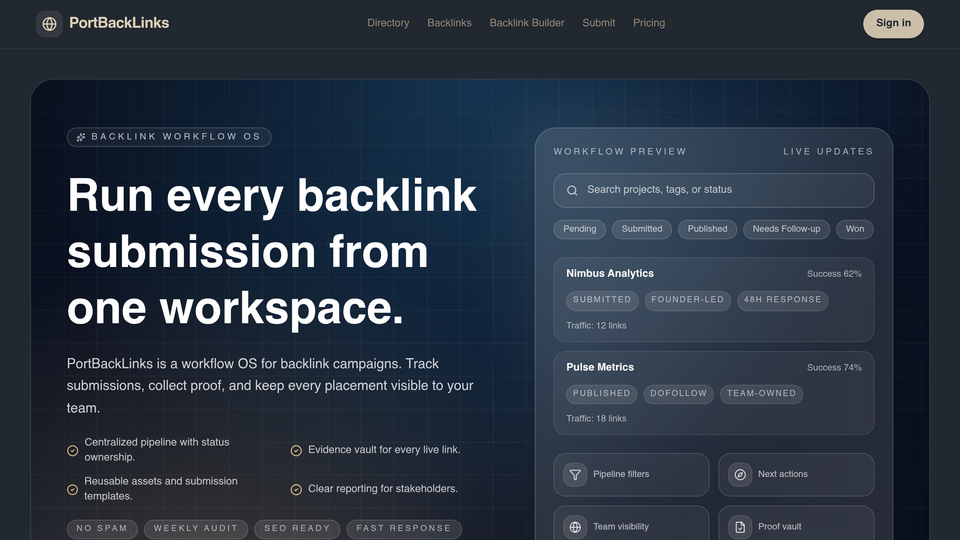Open the Pulse Metrics card title
This screenshot has height=540, width=960.
click(x=600, y=367)
